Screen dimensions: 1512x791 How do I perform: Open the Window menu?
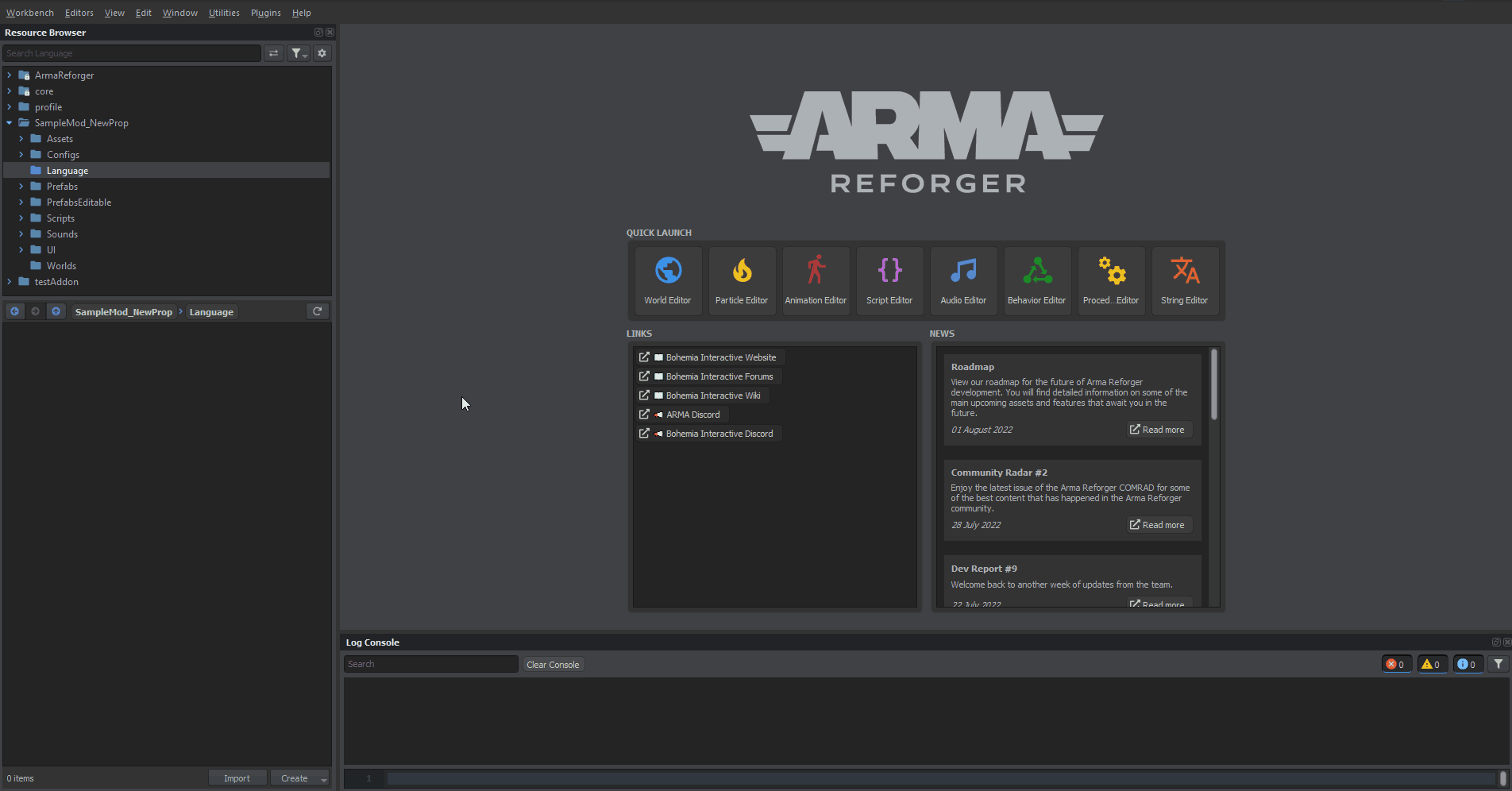coord(180,13)
